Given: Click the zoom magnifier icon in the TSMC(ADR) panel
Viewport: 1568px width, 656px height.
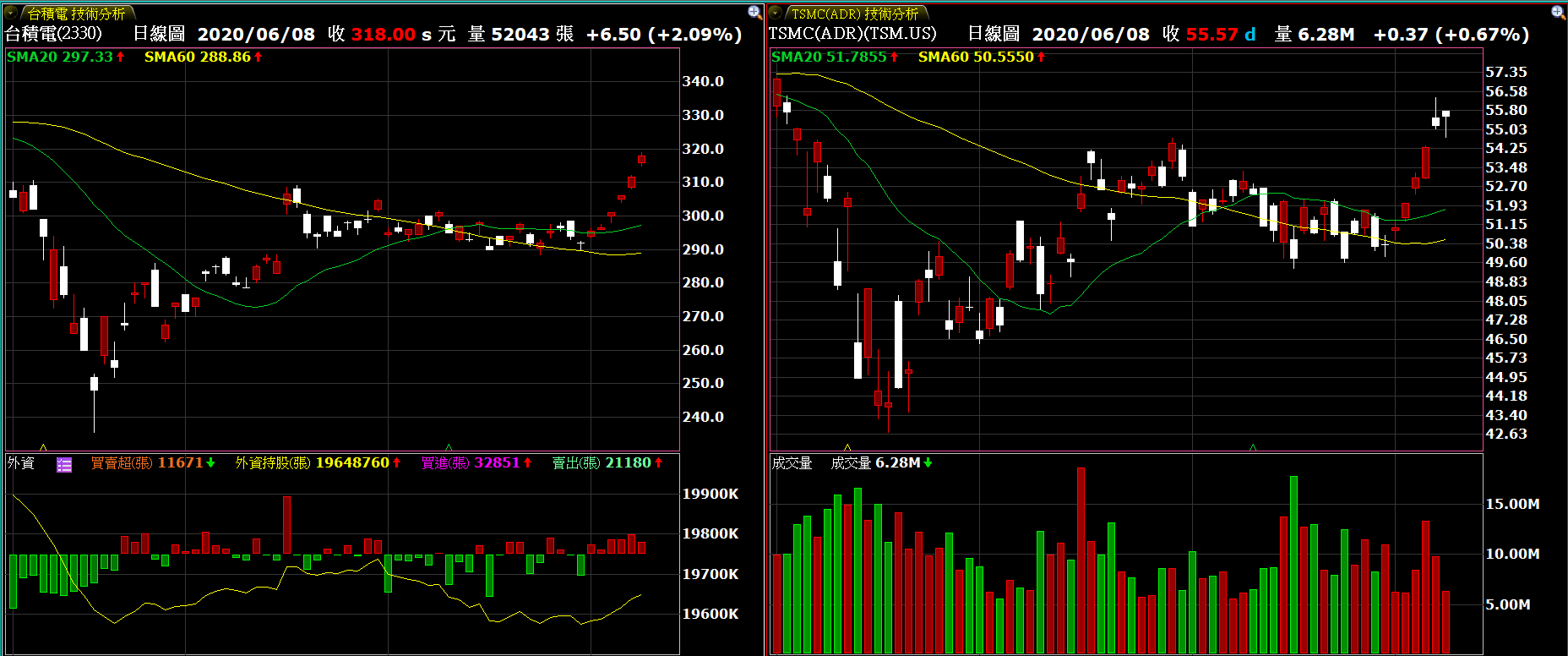Looking at the screenshot, I should tap(1558, 12).
